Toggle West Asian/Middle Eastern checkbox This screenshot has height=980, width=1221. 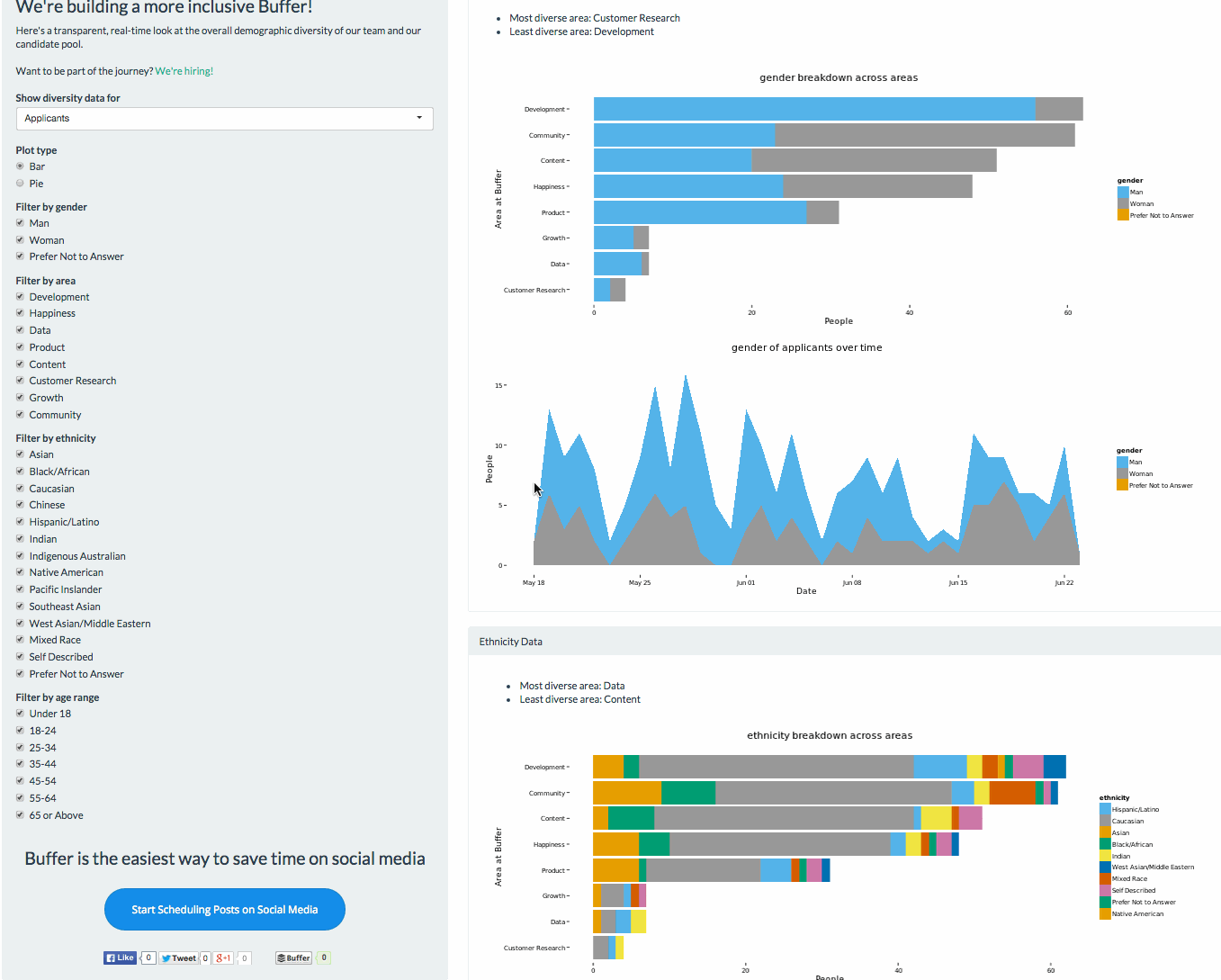pos(20,624)
